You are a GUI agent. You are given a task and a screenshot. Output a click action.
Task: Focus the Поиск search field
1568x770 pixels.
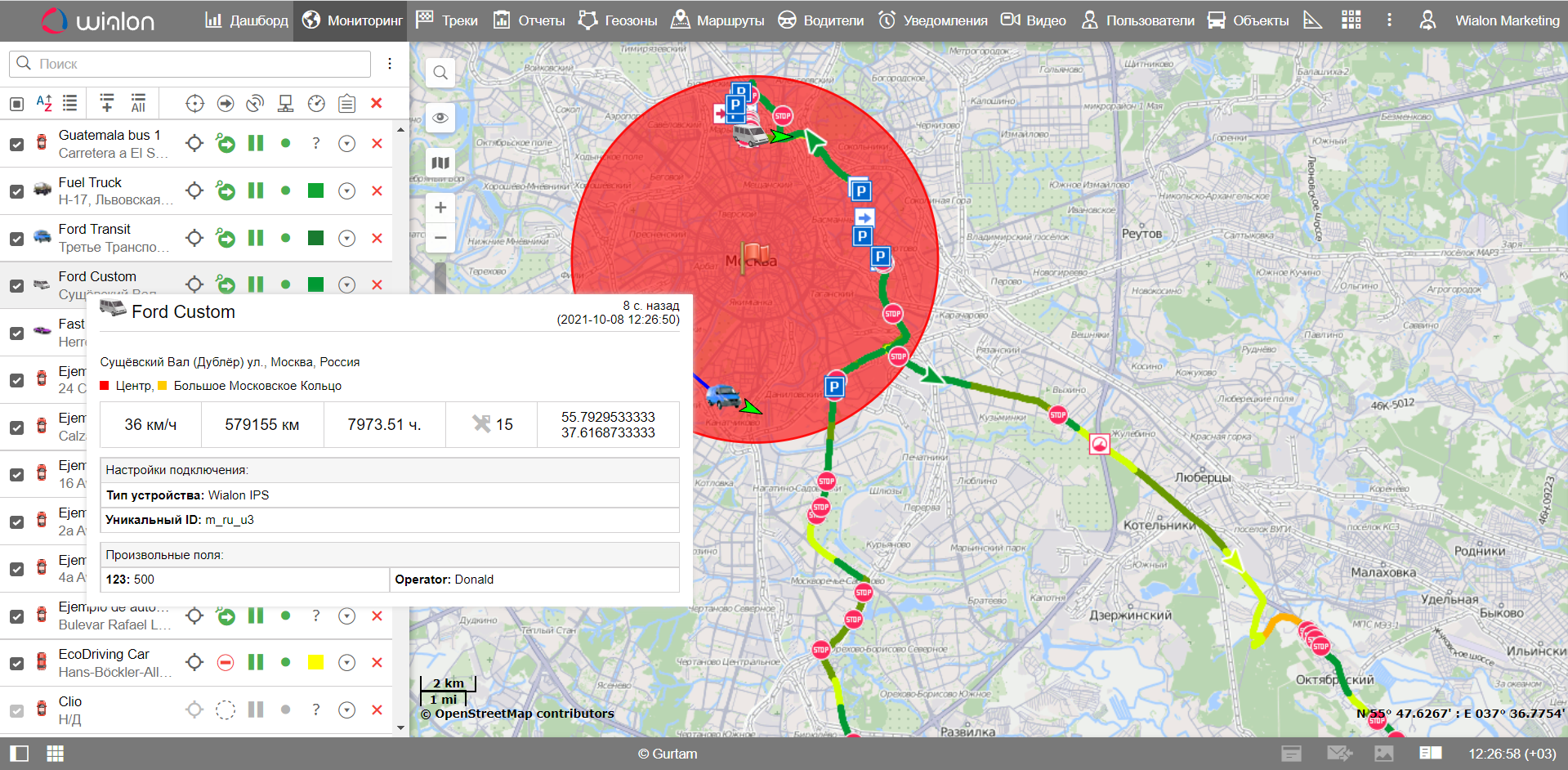(190, 64)
